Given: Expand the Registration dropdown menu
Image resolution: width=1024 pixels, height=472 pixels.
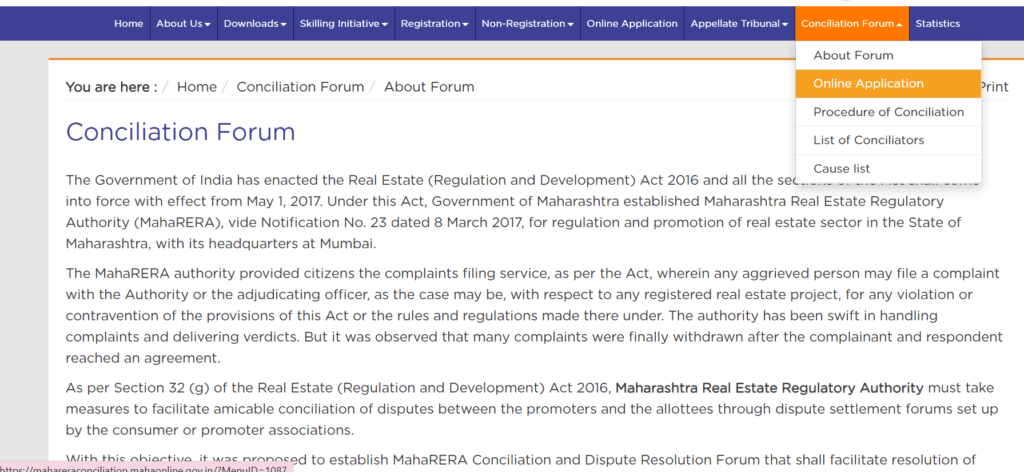Looking at the screenshot, I should (435, 24).
